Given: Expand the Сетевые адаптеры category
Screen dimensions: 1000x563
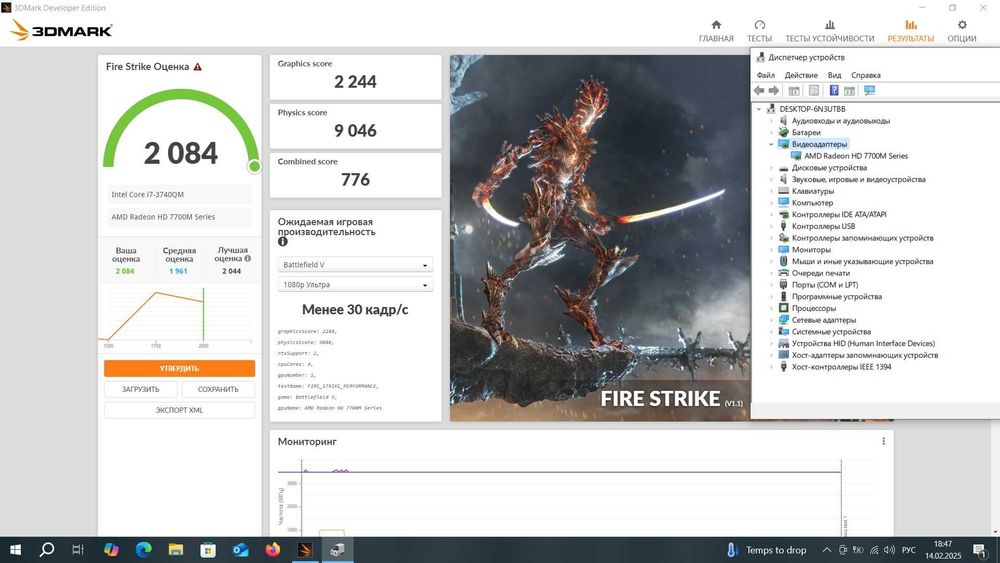Looking at the screenshot, I should [771, 320].
